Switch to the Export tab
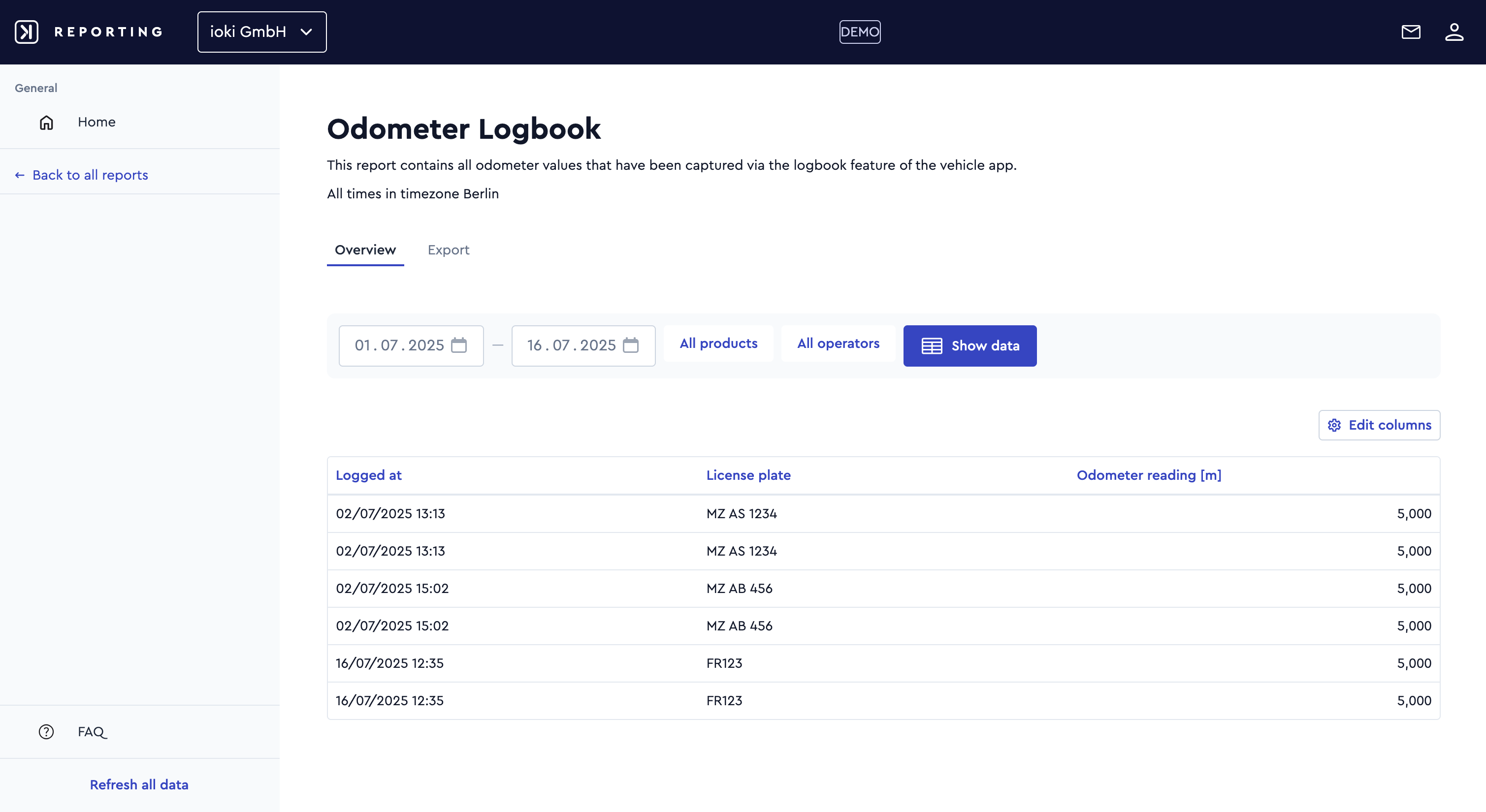The height and width of the screenshot is (812, 1486). (448, 250)
